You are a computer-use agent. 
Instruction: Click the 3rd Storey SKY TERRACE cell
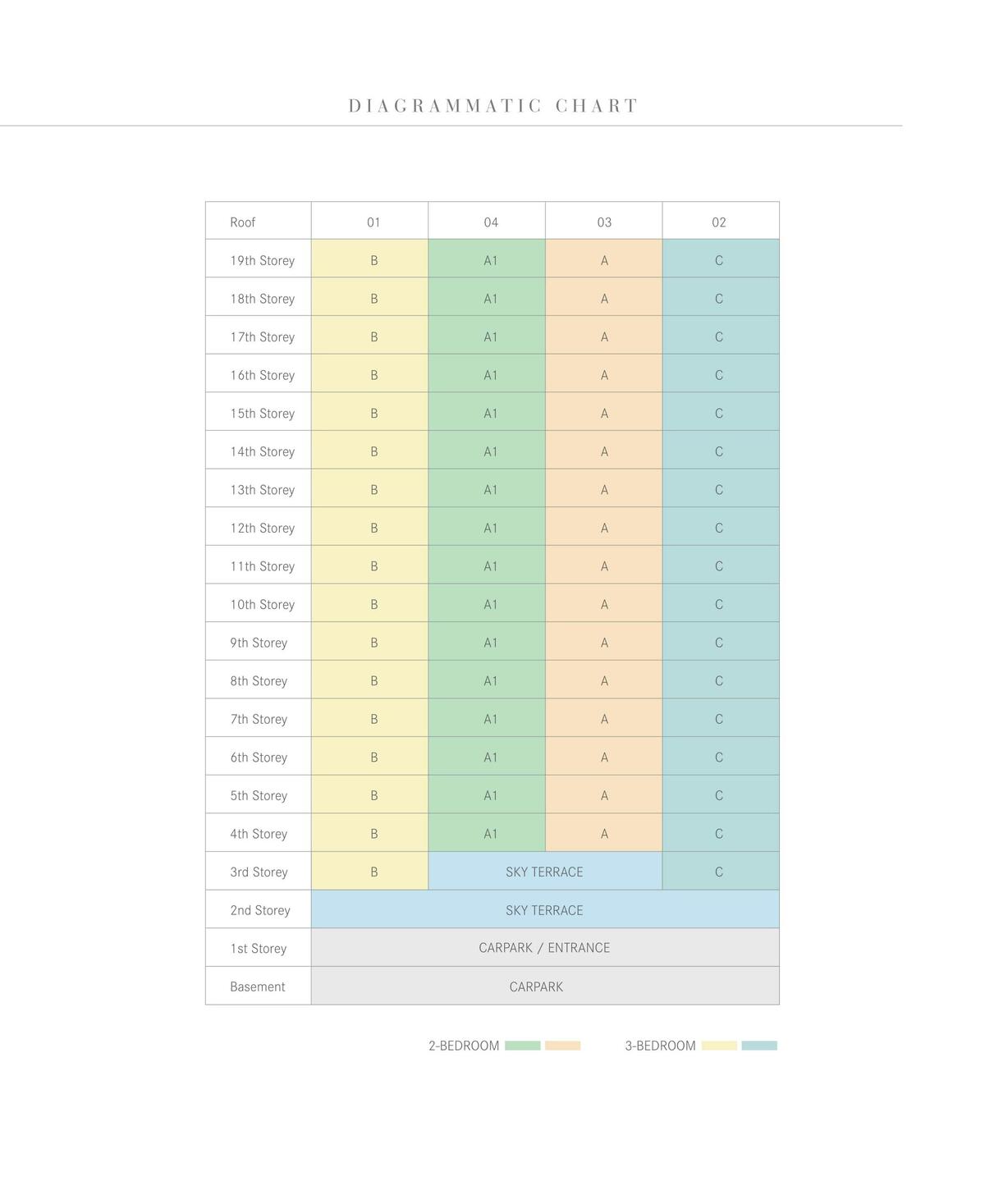pos(545,871)
